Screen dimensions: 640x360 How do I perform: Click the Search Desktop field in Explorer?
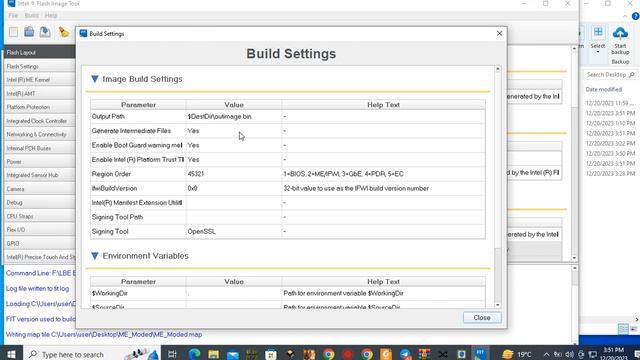pos(610,75)
